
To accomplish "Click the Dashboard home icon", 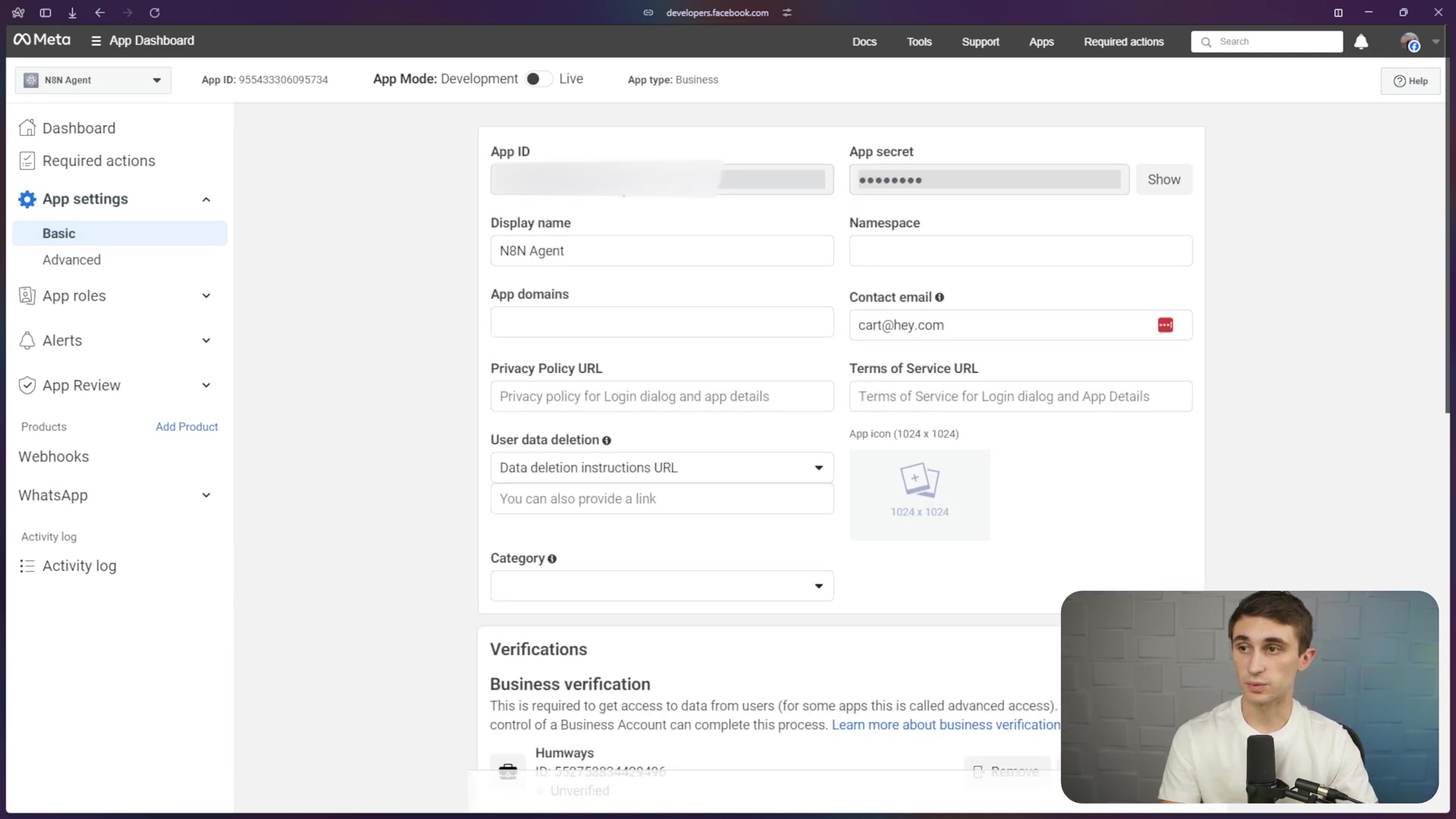I will tap(27, 128).
